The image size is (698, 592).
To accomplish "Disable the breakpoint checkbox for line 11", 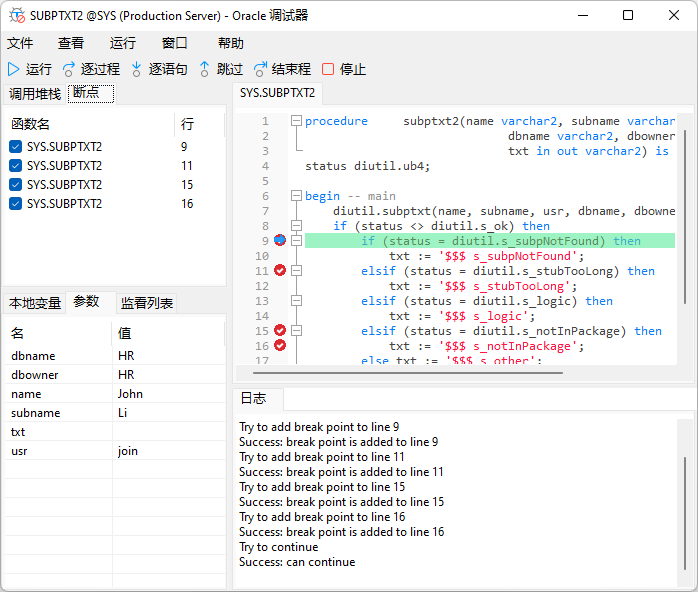I will pyautogui.click(x=15, y=166).
